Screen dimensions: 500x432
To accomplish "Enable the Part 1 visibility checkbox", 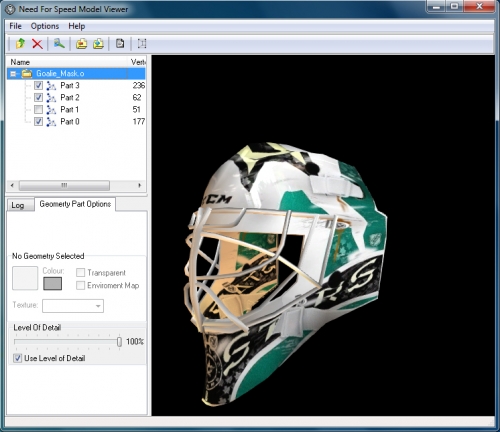I will click(x=38, y=110).
